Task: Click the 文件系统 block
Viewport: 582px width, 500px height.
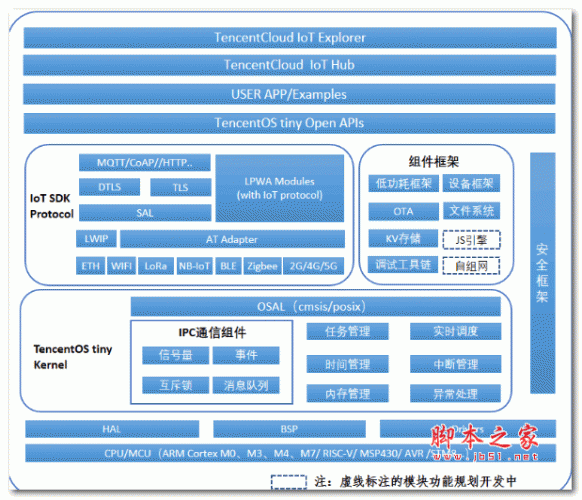Action: pyautogui.click(x=472, y=211)
